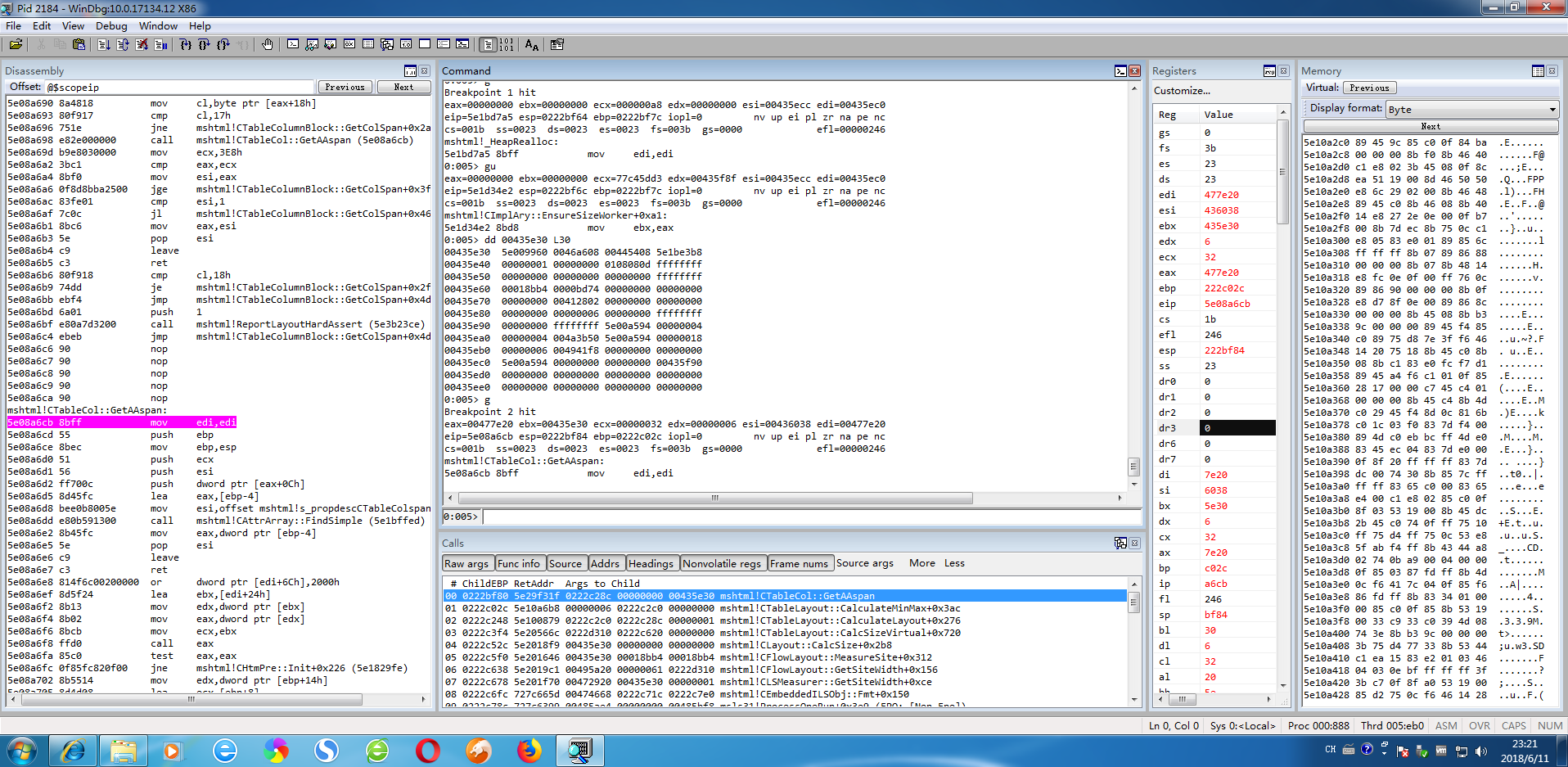This screenshot has height=767, width=1568.
Task: Click the Disassembly window horizontal scrollbar thumb
Action: pos(190,699)
